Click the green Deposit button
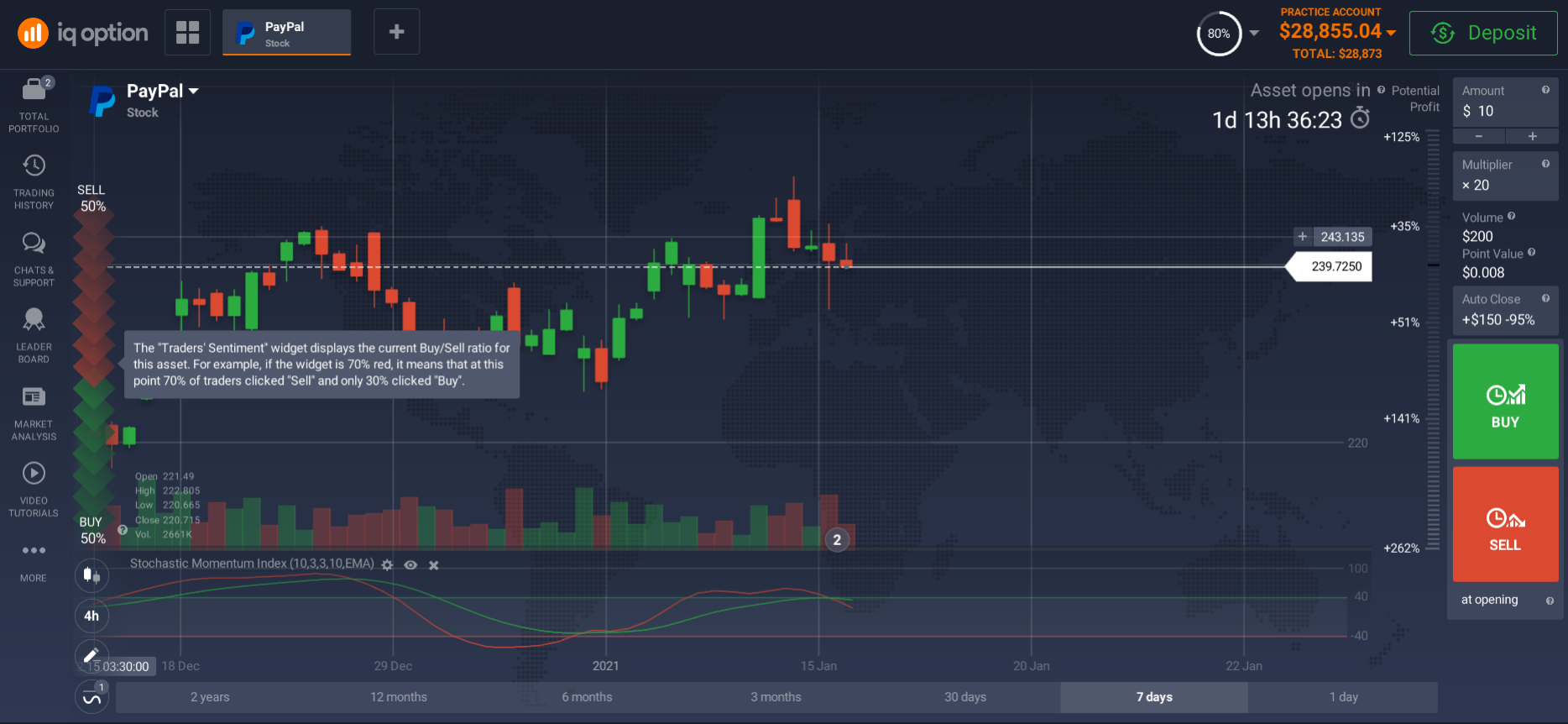 (x=1483, y=33)
